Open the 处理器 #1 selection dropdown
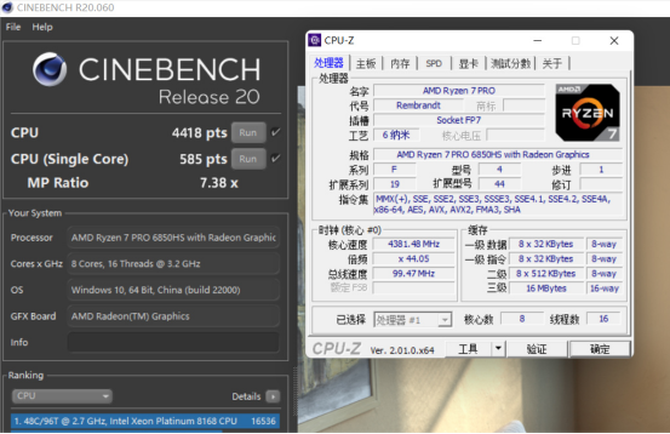Viewport: 670px width, 434px height. 413,320
